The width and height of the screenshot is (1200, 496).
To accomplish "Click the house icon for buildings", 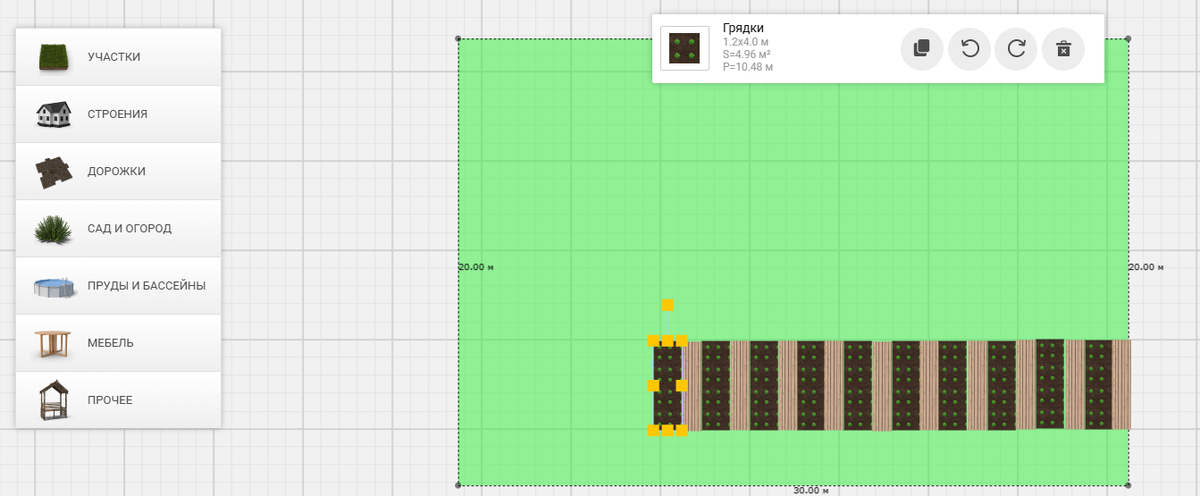I will (x=54, y=114).
